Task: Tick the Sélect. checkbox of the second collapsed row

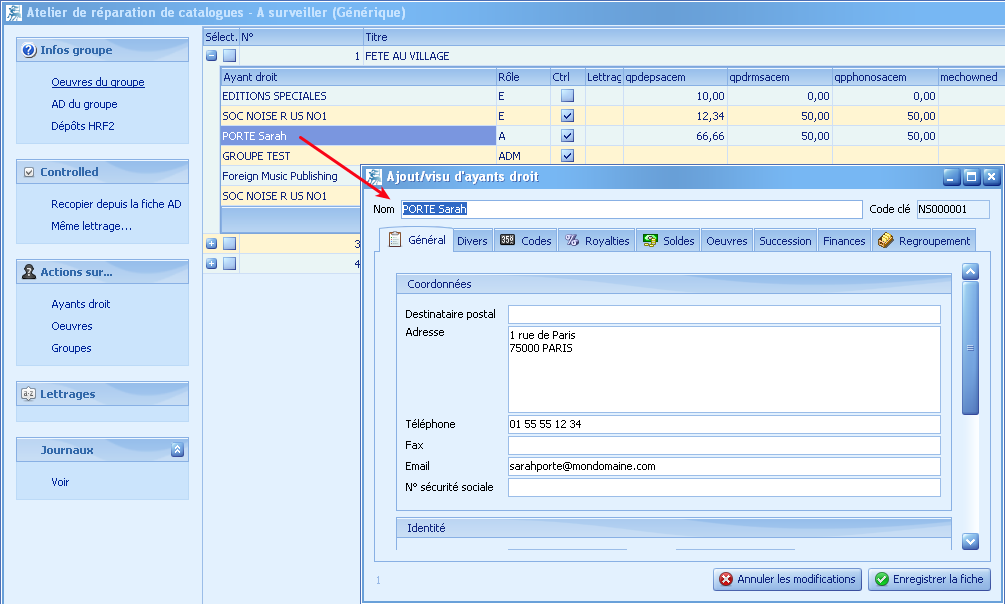Action: point(229,244)
